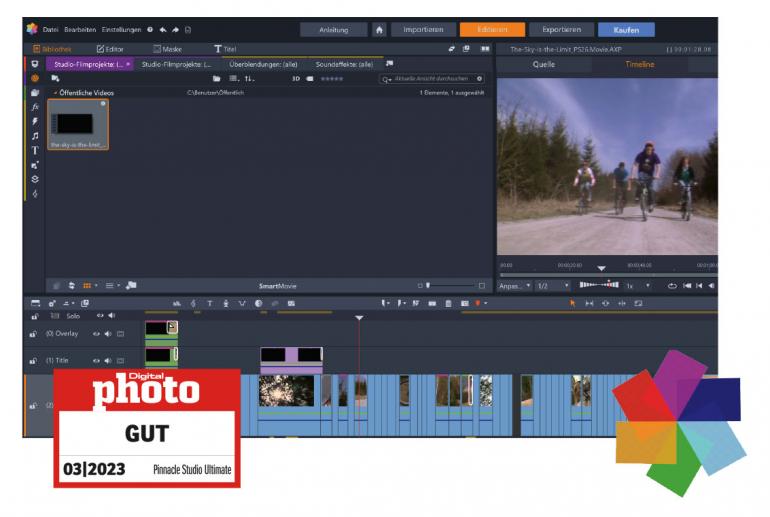This screenshot has height=517, width=770.
Task: Open the folder browse icon in library toolbar
Action: tap(217, 79)
